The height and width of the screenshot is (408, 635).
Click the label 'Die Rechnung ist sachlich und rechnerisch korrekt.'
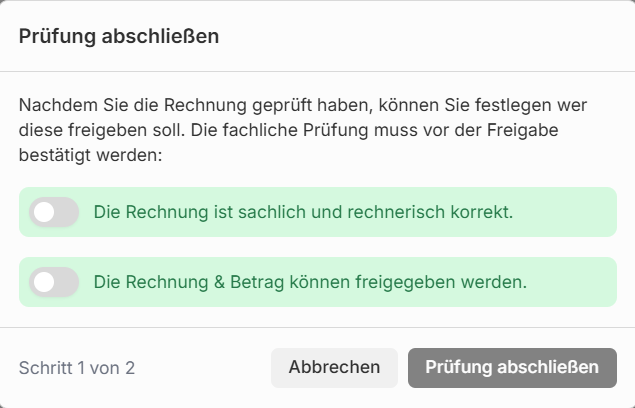pos(303,212)
